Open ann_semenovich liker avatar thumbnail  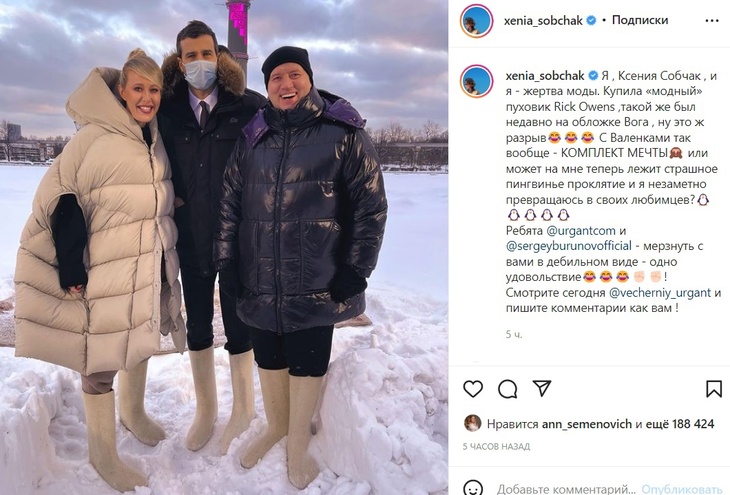(473, 423)
